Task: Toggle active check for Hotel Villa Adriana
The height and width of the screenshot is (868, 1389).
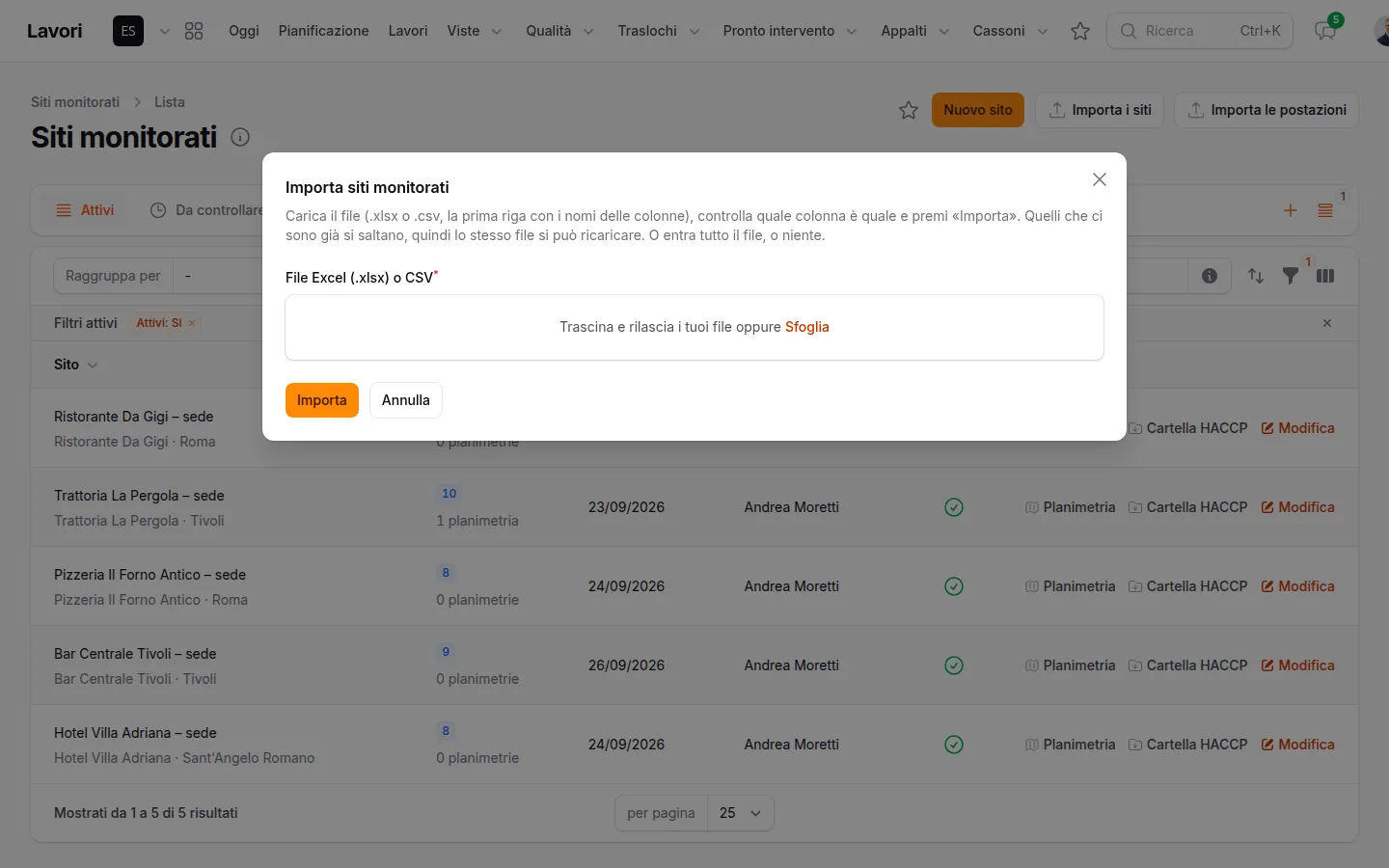Action: 954,745
